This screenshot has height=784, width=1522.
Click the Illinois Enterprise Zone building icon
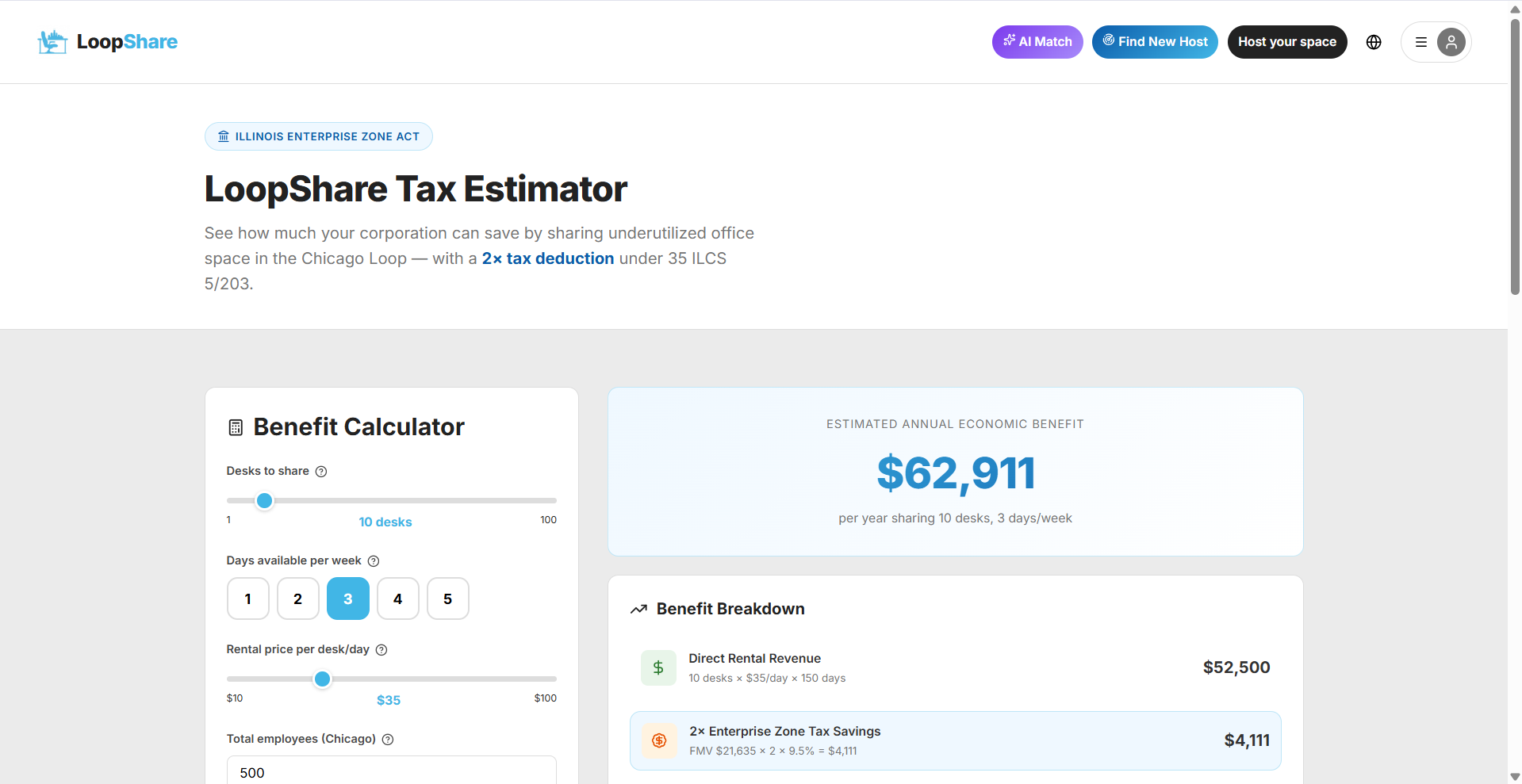pyautogui.click(x=224, y=136)
